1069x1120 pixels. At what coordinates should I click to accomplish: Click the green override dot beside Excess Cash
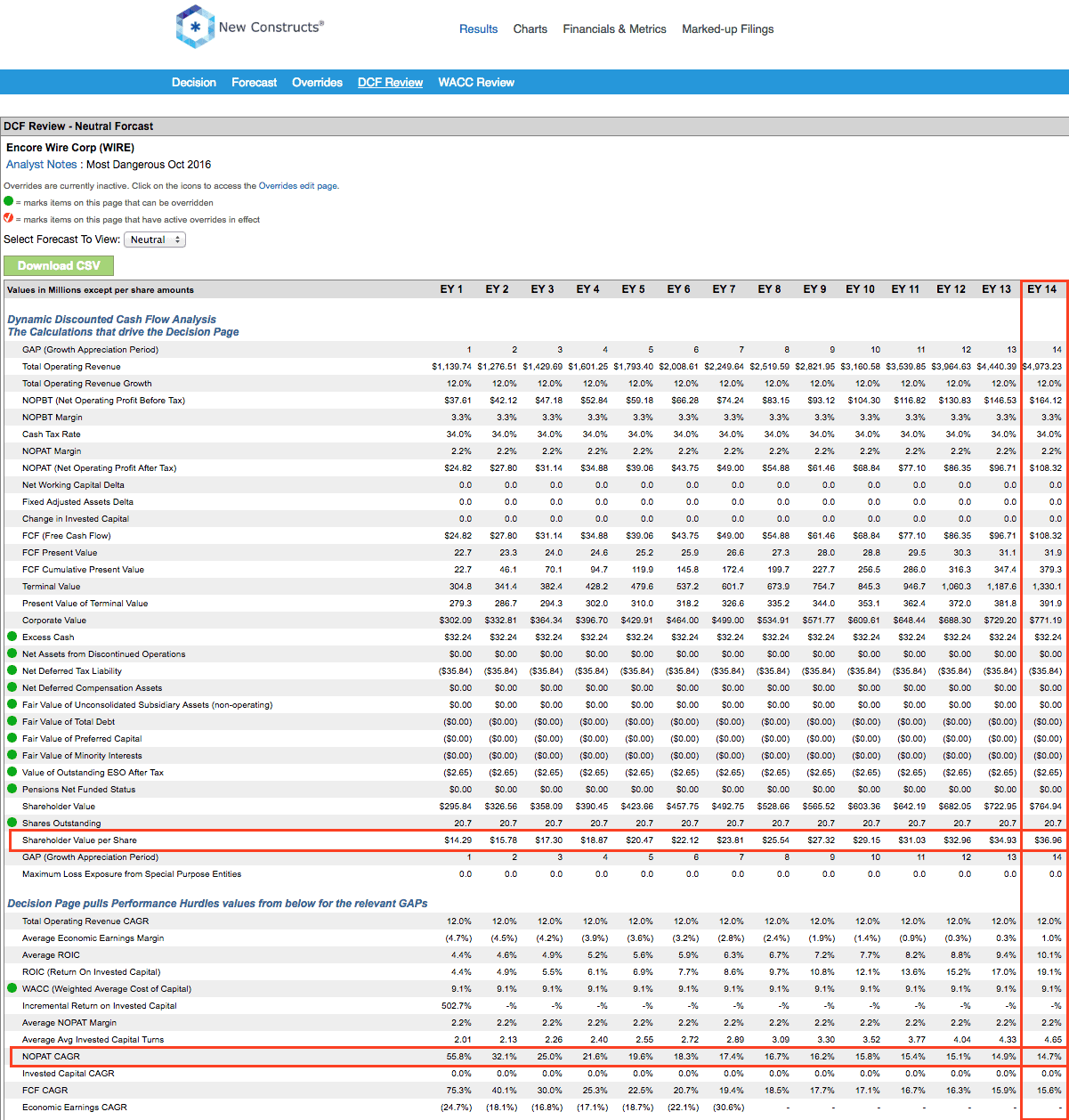click(12, 637)
